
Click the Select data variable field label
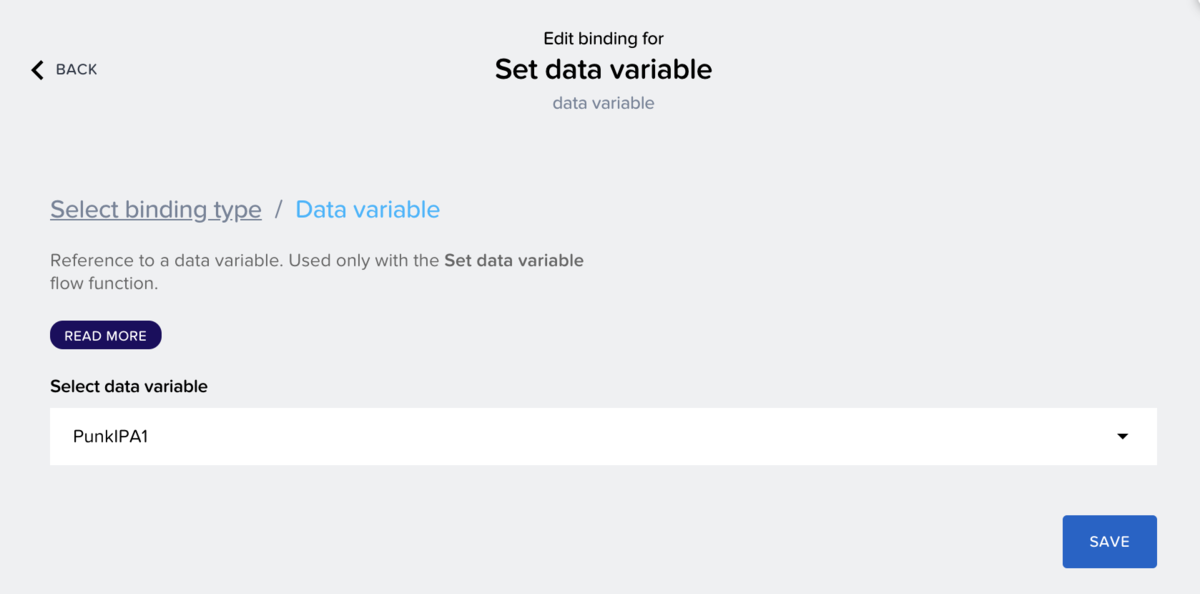click(129, 387)
